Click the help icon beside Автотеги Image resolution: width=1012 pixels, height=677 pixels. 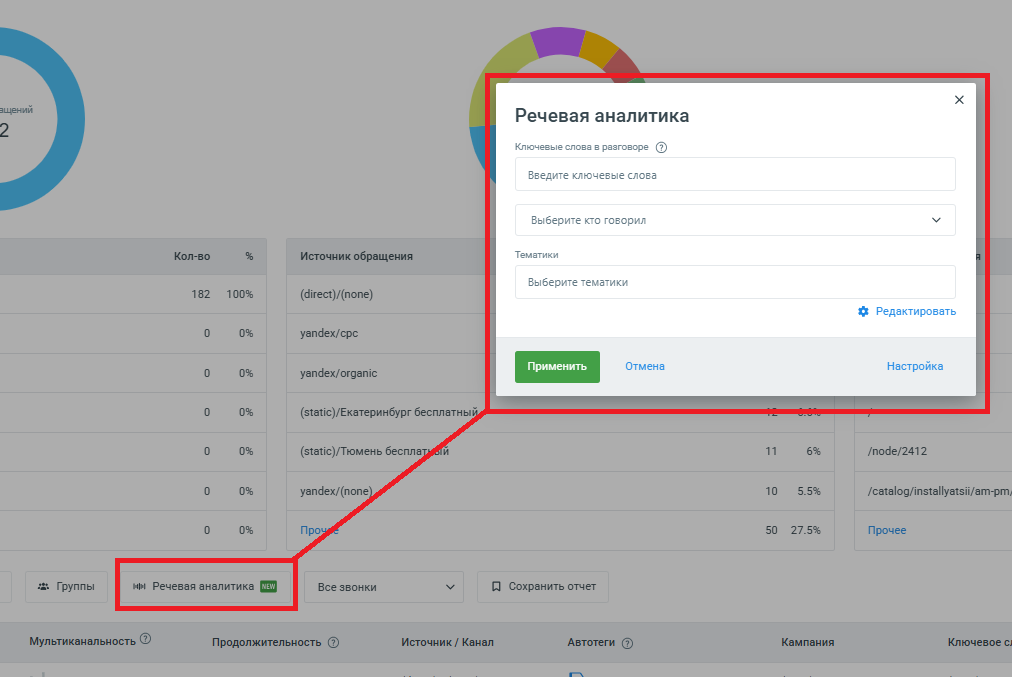coord(627,643)
